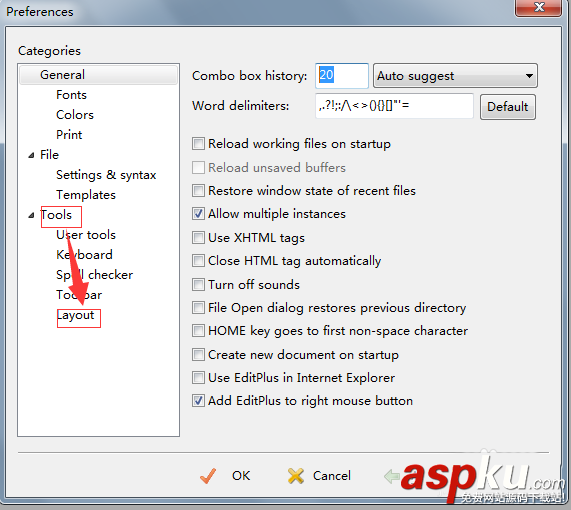The height and width of the screenshot is (510, 571).
Task: Open the Colors category
Action: pos(75,115)
